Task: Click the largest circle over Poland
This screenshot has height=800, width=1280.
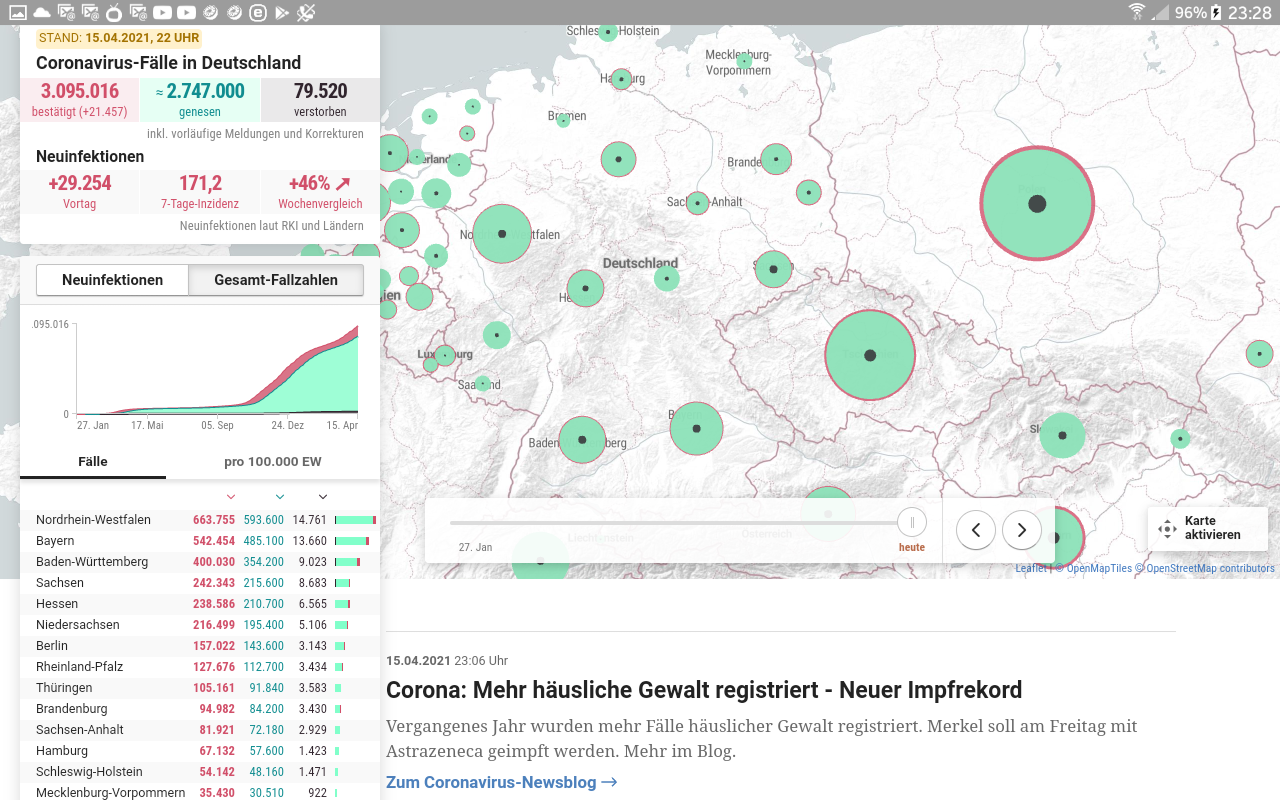Action: (x=1037, y=204)
